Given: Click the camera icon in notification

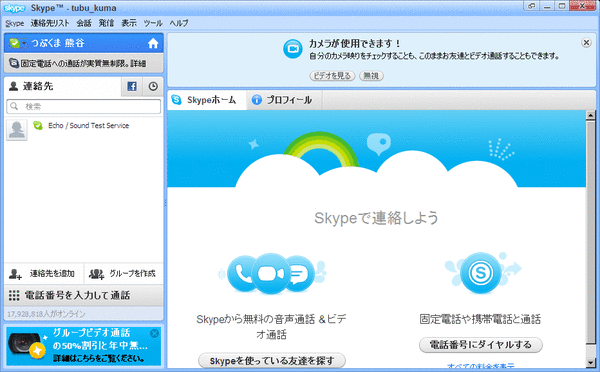Looking at the screenshot, I should point(293,49).
